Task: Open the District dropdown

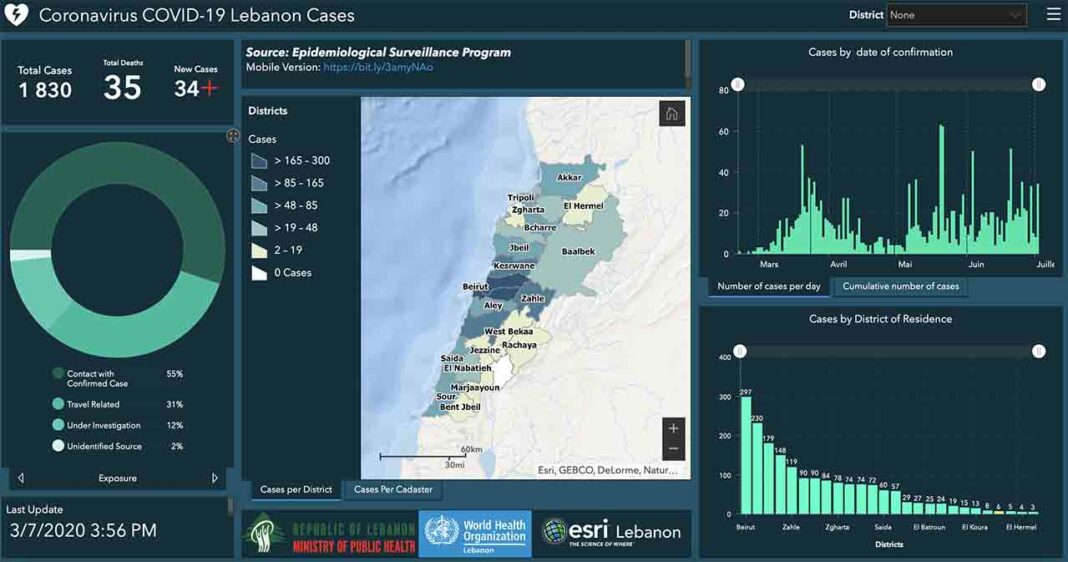Action: point(956,15)
